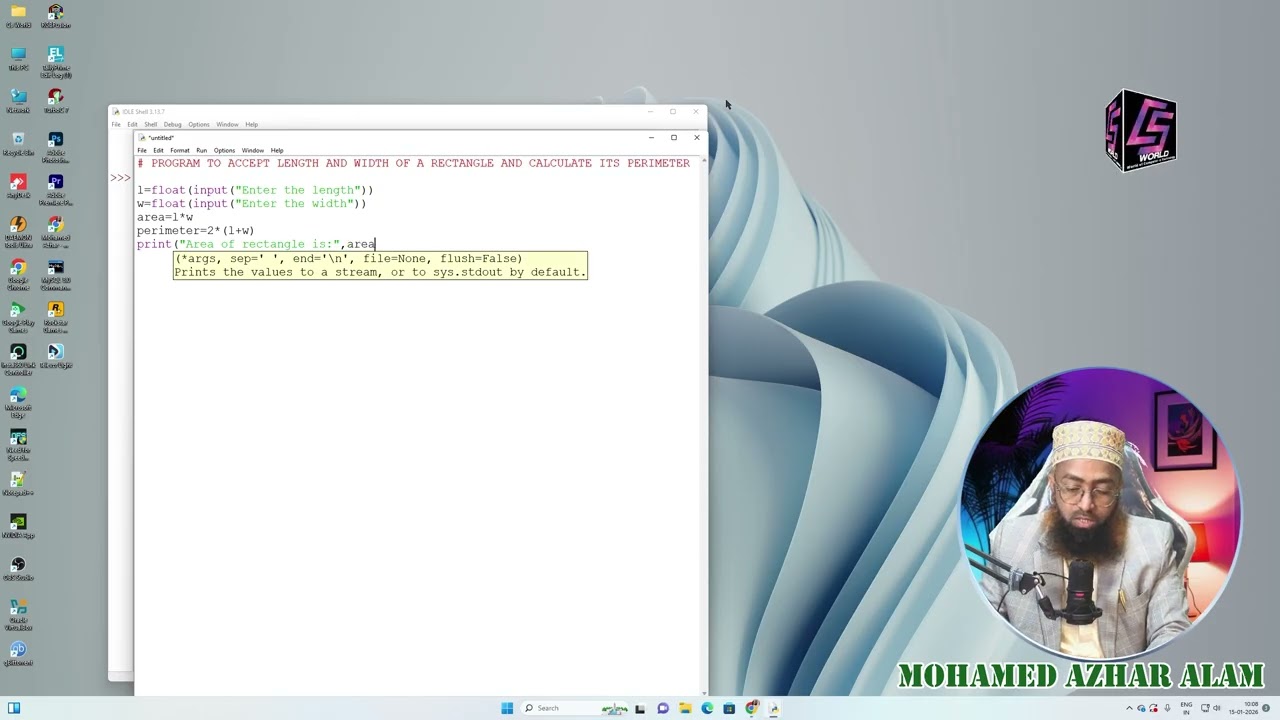Open the Rockstar Games desktop shortcut
Image resolution: width=1280 pixels, height=720 pixels.
[55, 316]
